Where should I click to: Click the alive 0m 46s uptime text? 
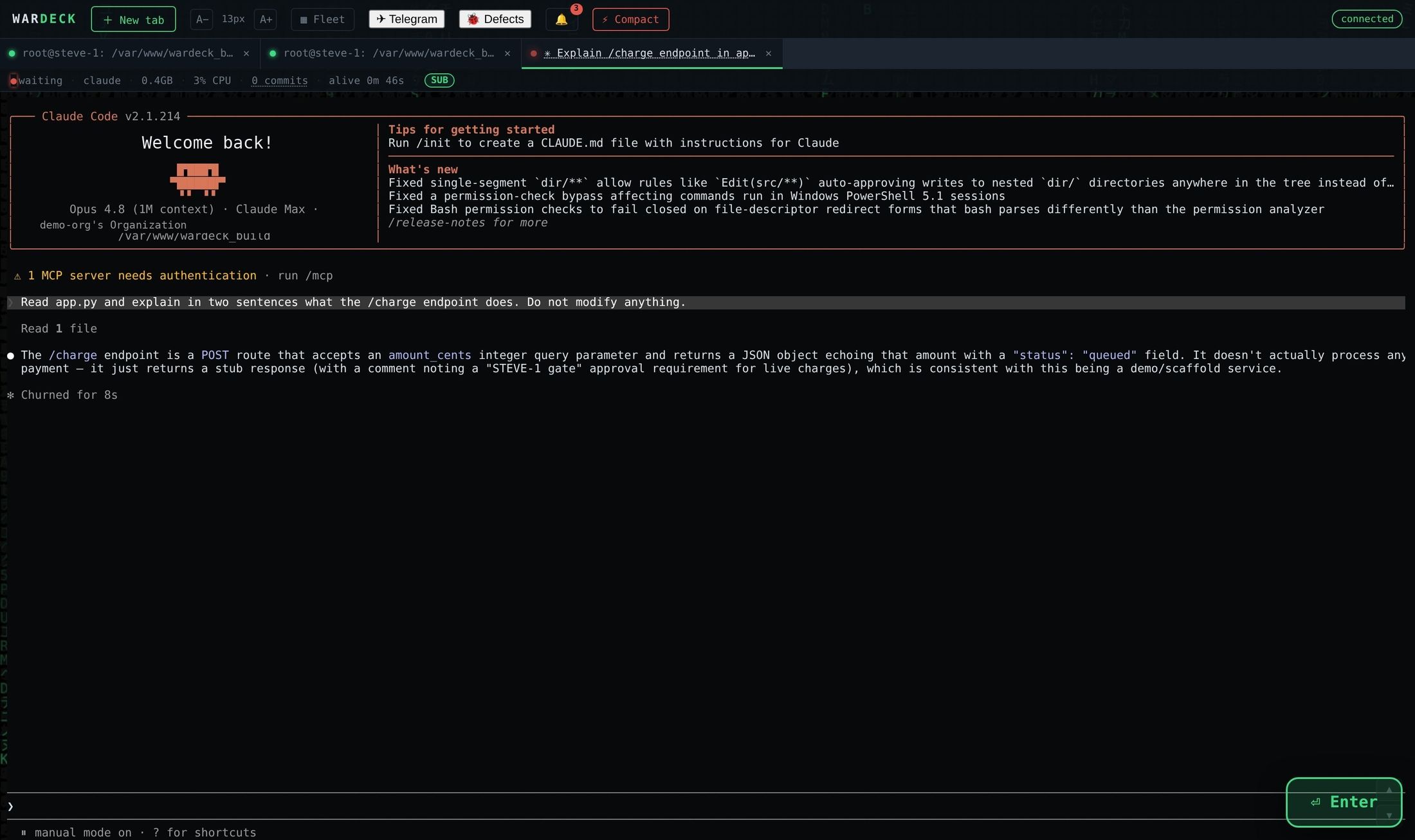click(x=366, y=80)
